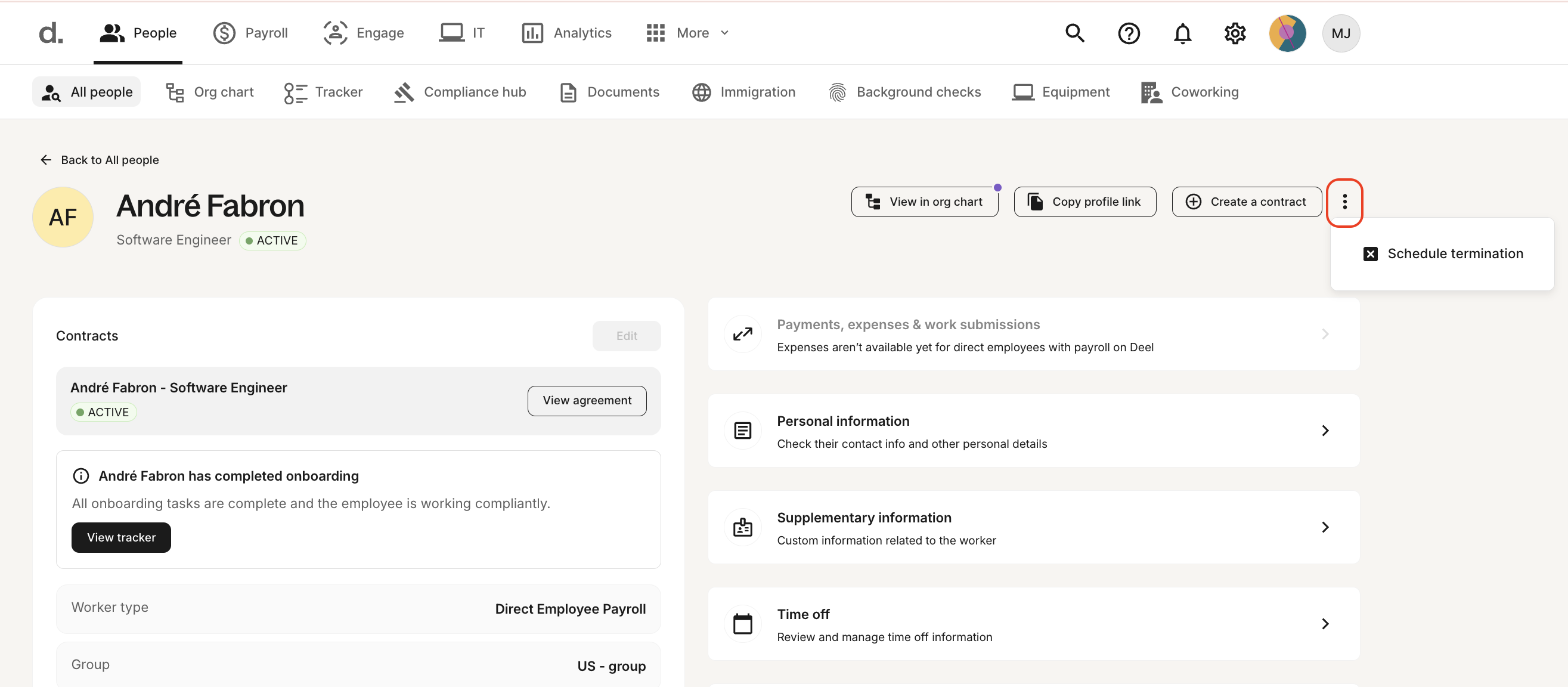The width and height of the screenshot is (1568, 687).
Task: Click the onboarding info circle icon
Action: click(80, 476)
